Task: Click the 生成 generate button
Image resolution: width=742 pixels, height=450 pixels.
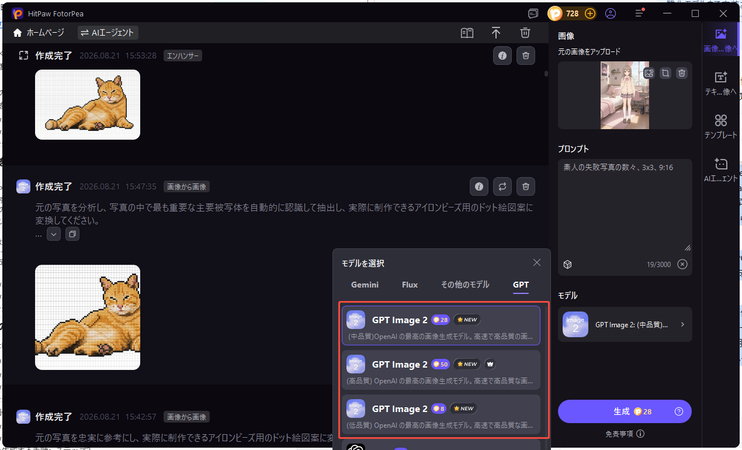Action: click(625, 412)
